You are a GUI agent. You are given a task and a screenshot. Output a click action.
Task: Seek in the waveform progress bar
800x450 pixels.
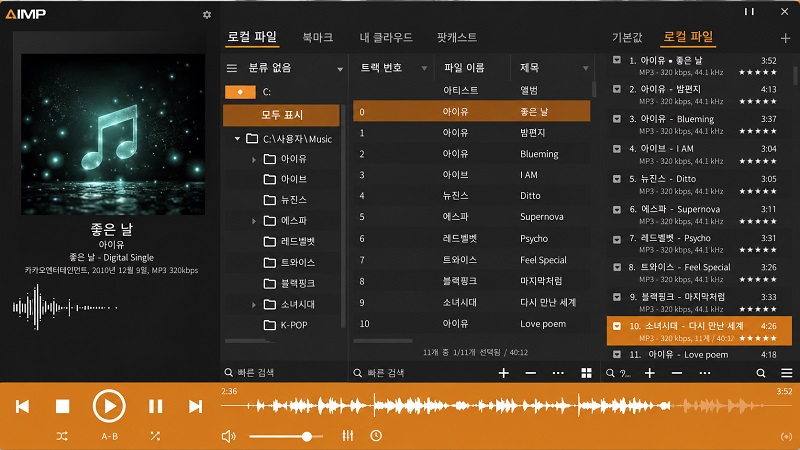tap(506, 406)
